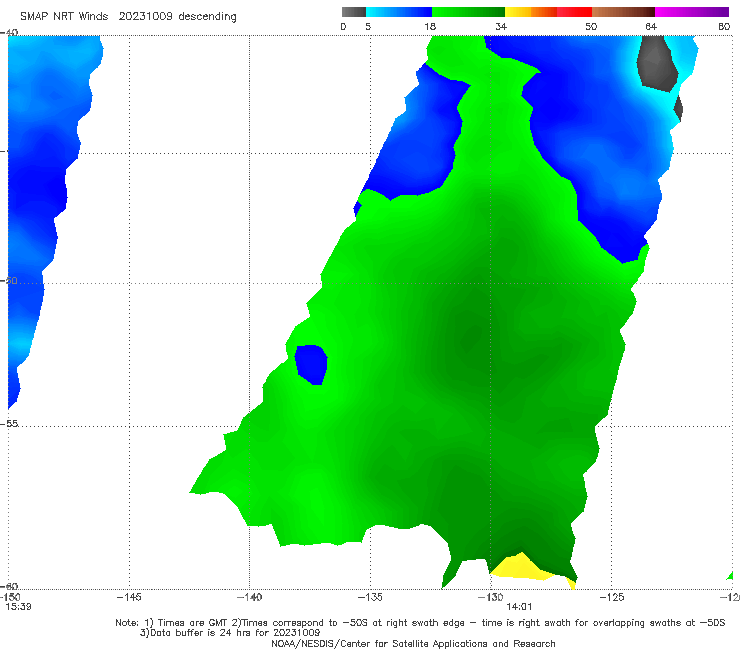Click the yellow high-wind patch near -60
This screenshot has width=740, height=650.
(x=521, y=568)
